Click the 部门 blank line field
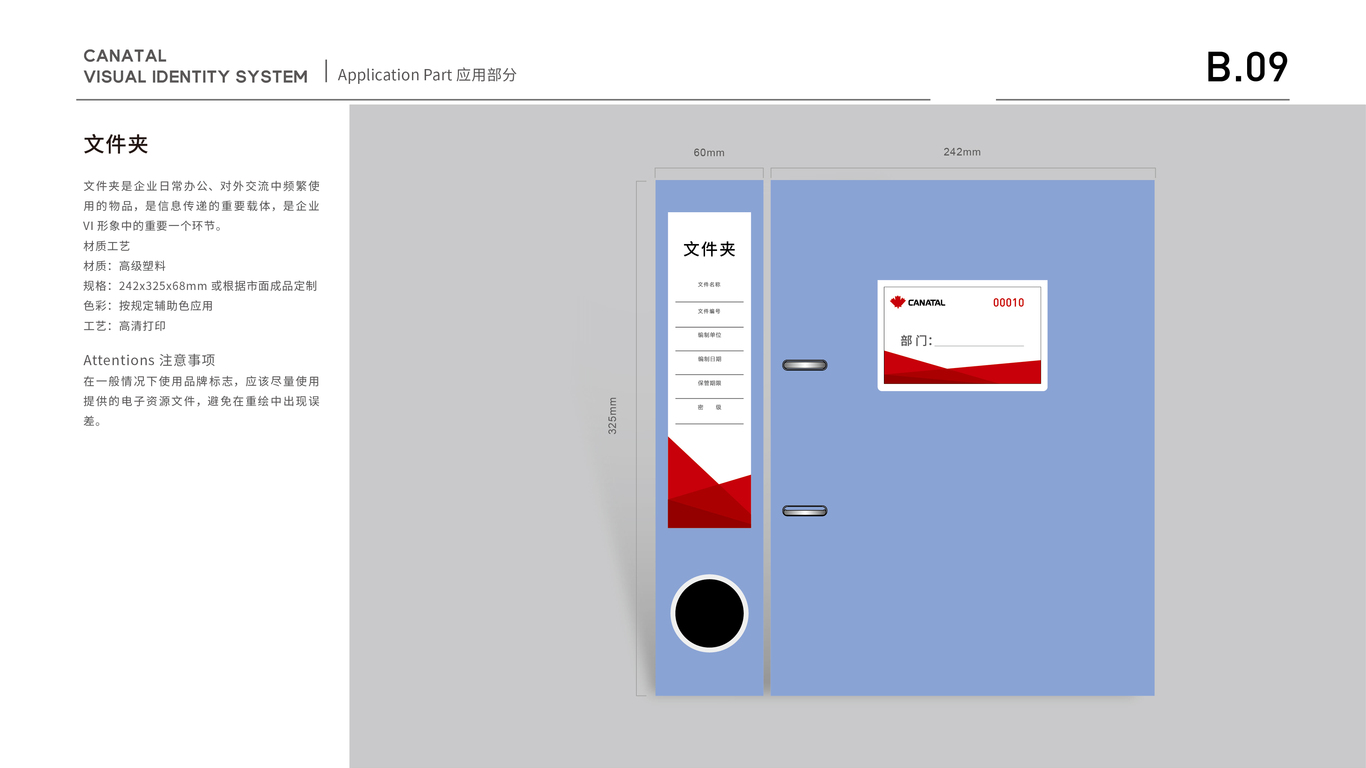Viewport: 1366px width, 768px height. click(979, 340)
